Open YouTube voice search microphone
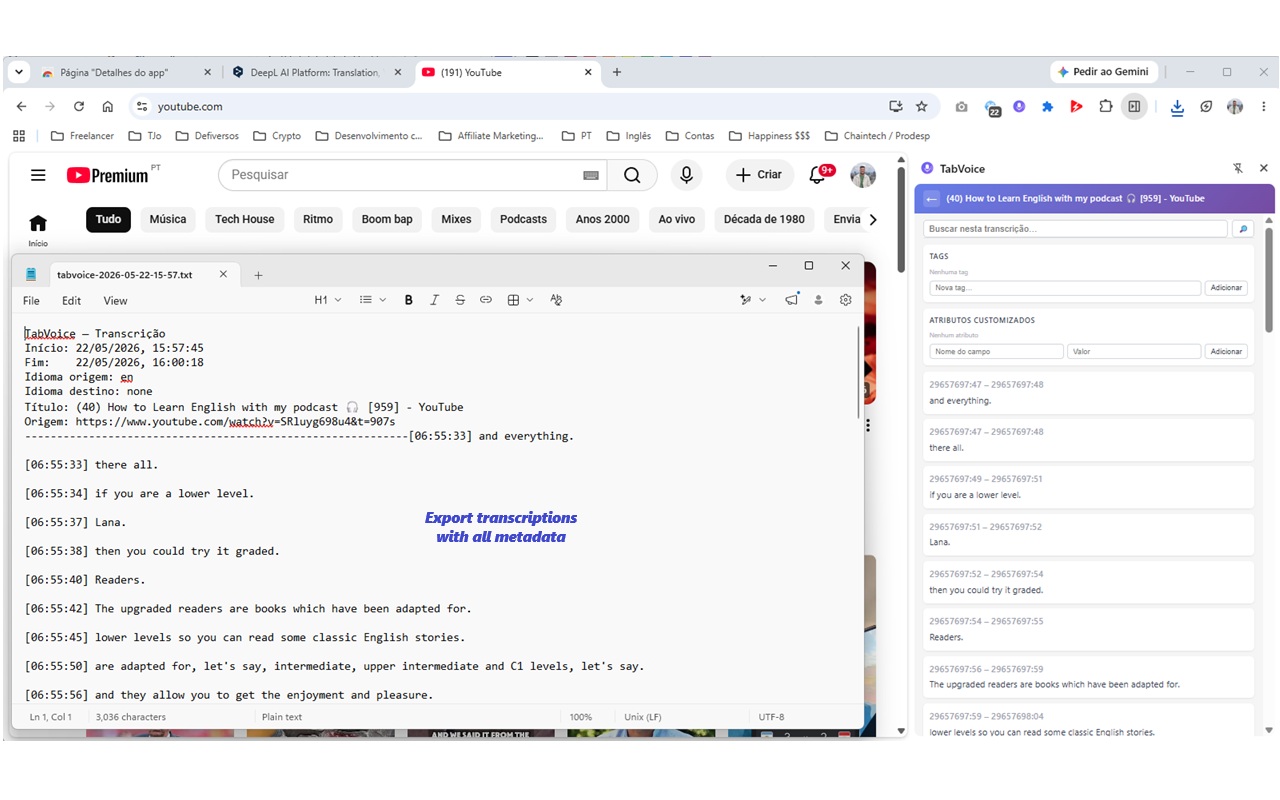The height and width of the screenshot is (800, 1280). point(686,175)
